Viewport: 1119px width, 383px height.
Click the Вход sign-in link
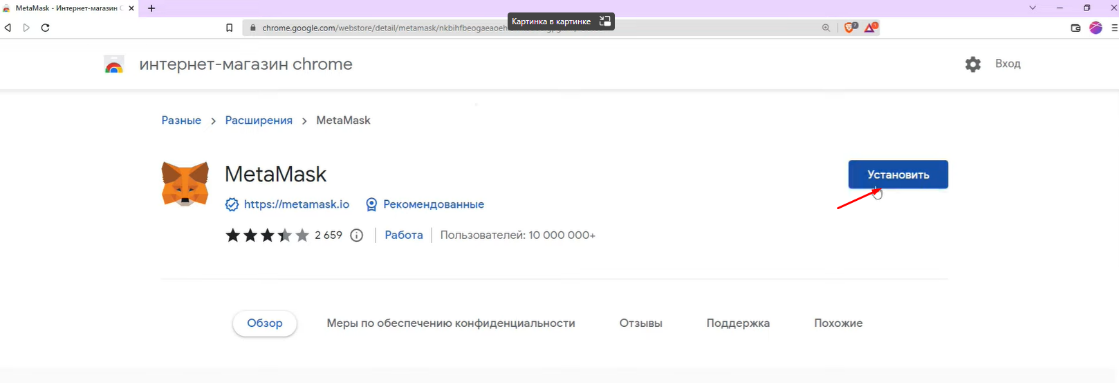click(x=1008, y=63)
